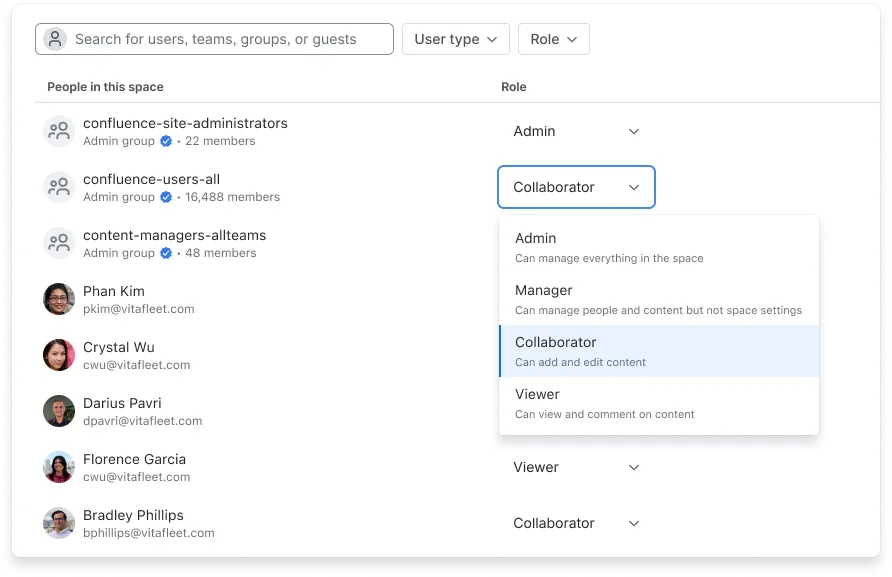
Task: Open Bradley Phillips' Collaborator role dropdown
Action: [x=576, y=524]
